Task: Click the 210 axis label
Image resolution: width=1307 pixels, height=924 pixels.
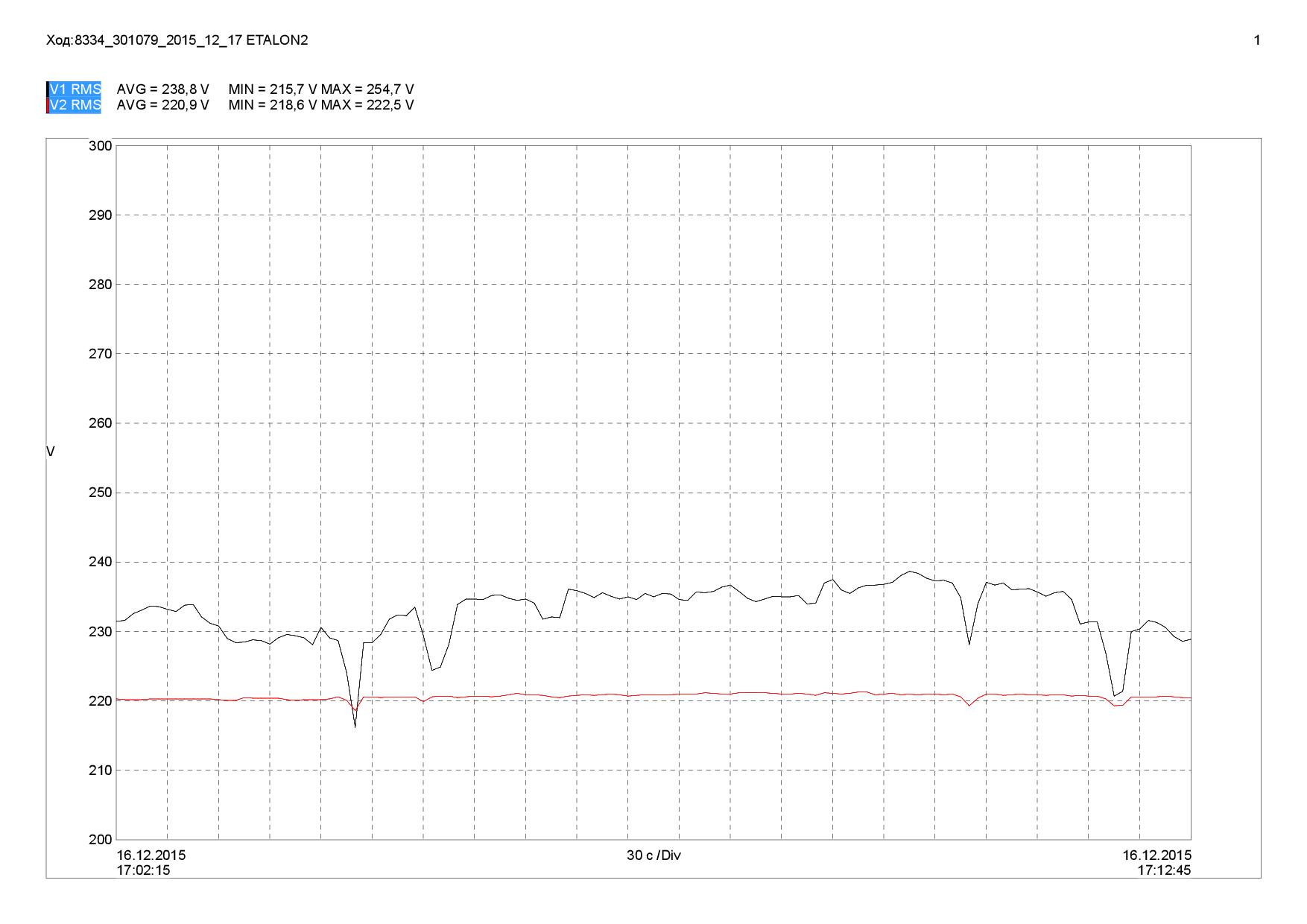Action: pos(101,770)
